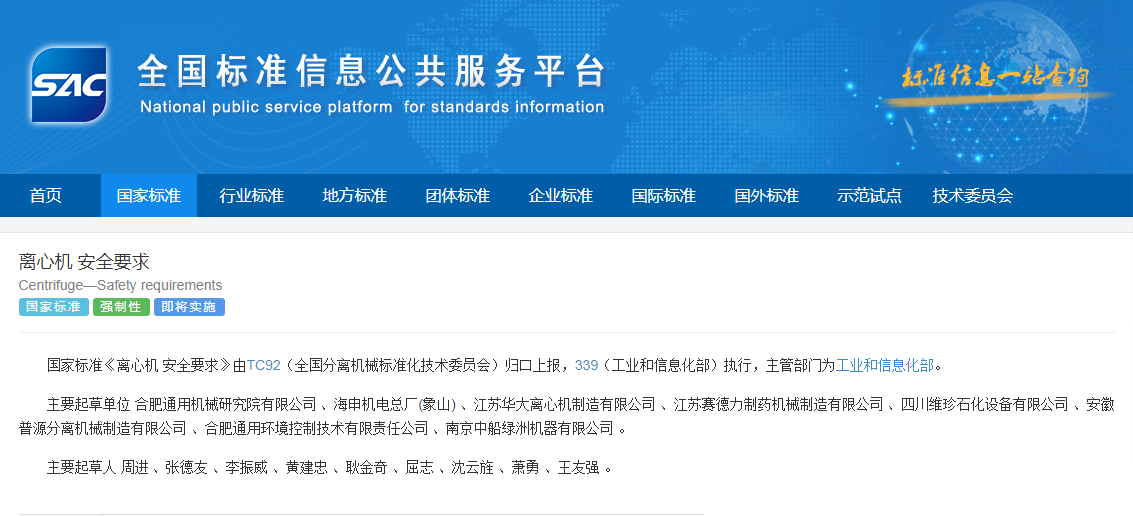Screen dimensions: 1133x516
Task: Open the 339 department code link
Action: click(586, 365)
